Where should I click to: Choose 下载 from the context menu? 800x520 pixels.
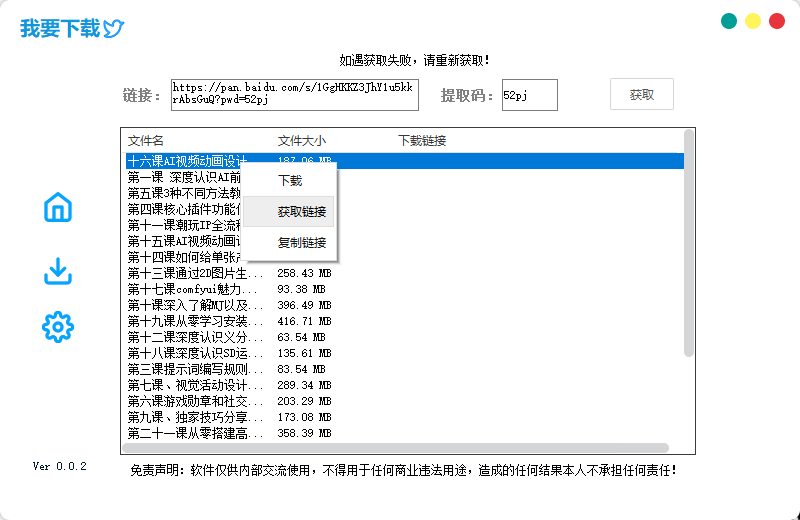point(290,181)
